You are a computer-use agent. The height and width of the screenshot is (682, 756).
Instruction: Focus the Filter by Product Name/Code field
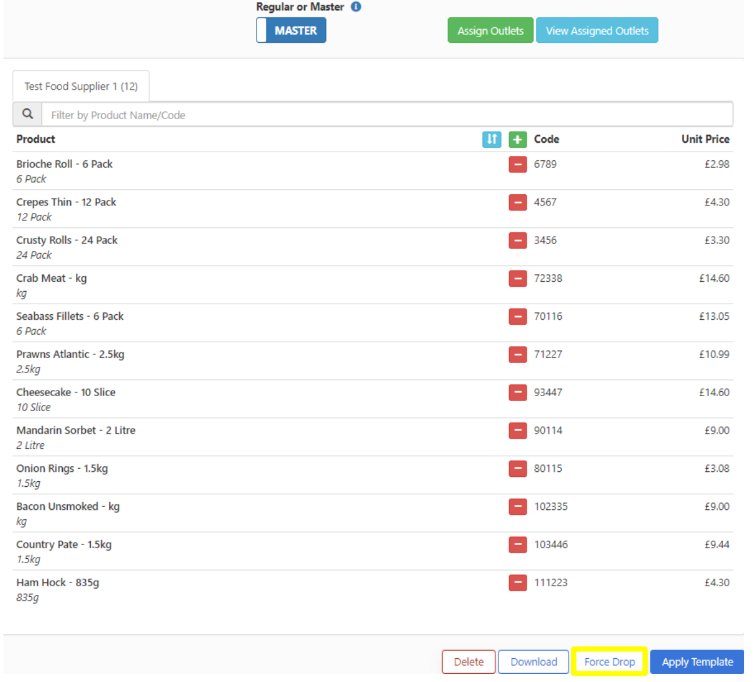pos(390,115)
